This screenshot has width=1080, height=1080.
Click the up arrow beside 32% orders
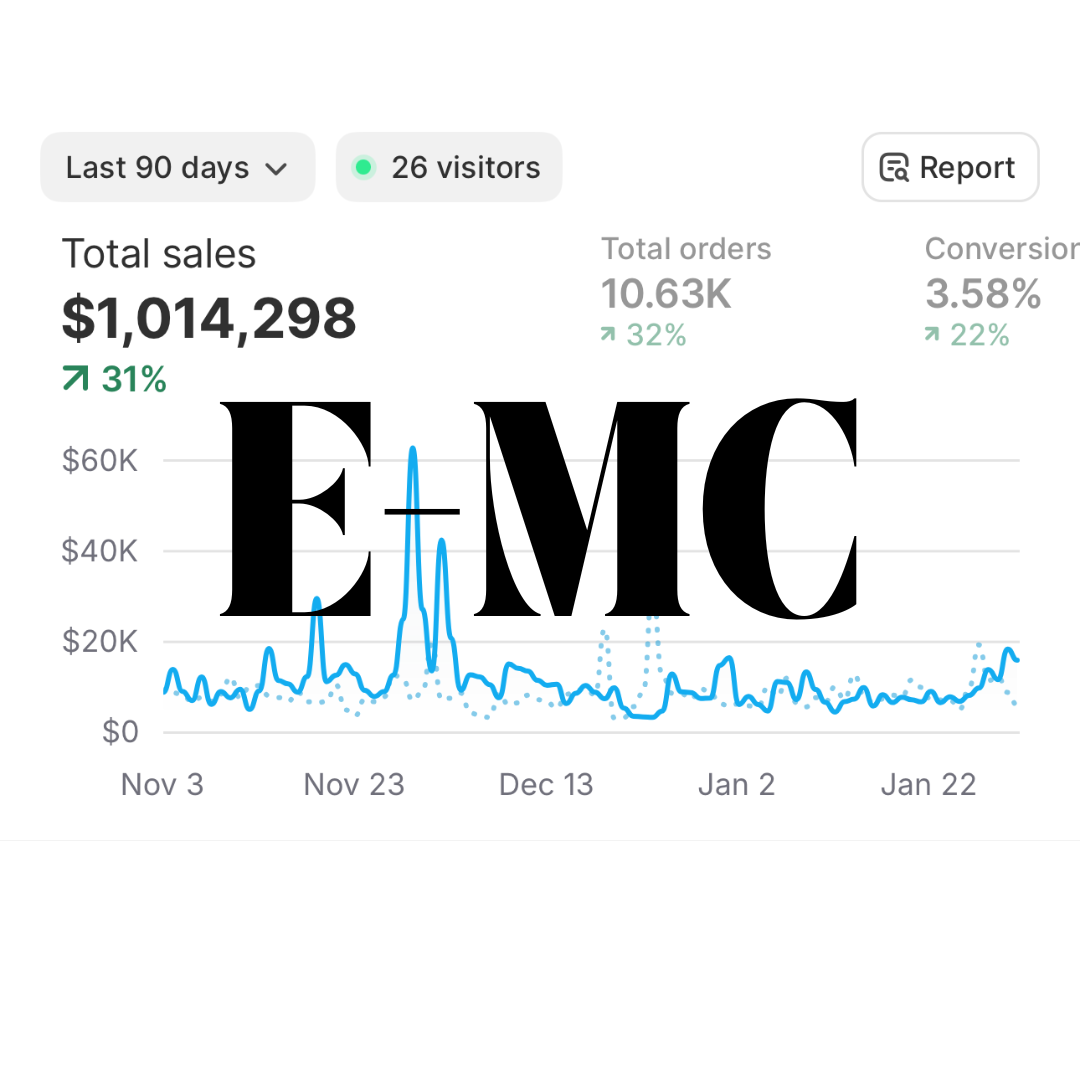pos(607,335)
